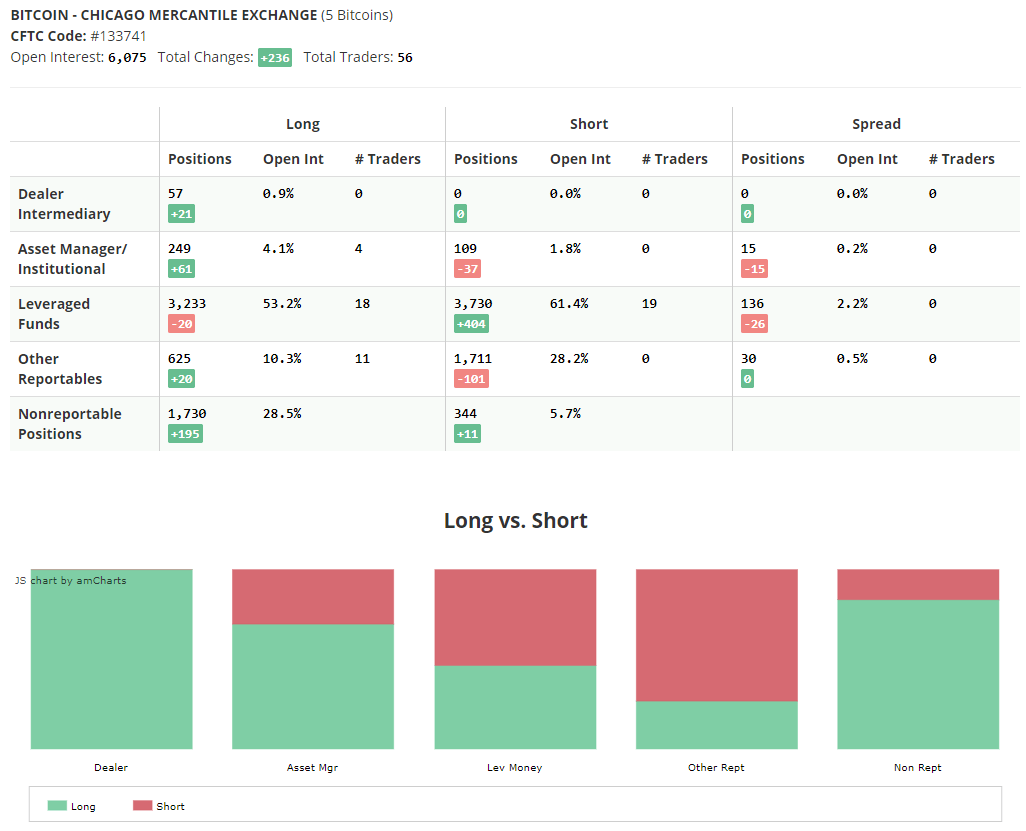Viewport: 1026px width, 831px height.
Task: Click the +236 Total Changes badge
Action: pos(275,58)
